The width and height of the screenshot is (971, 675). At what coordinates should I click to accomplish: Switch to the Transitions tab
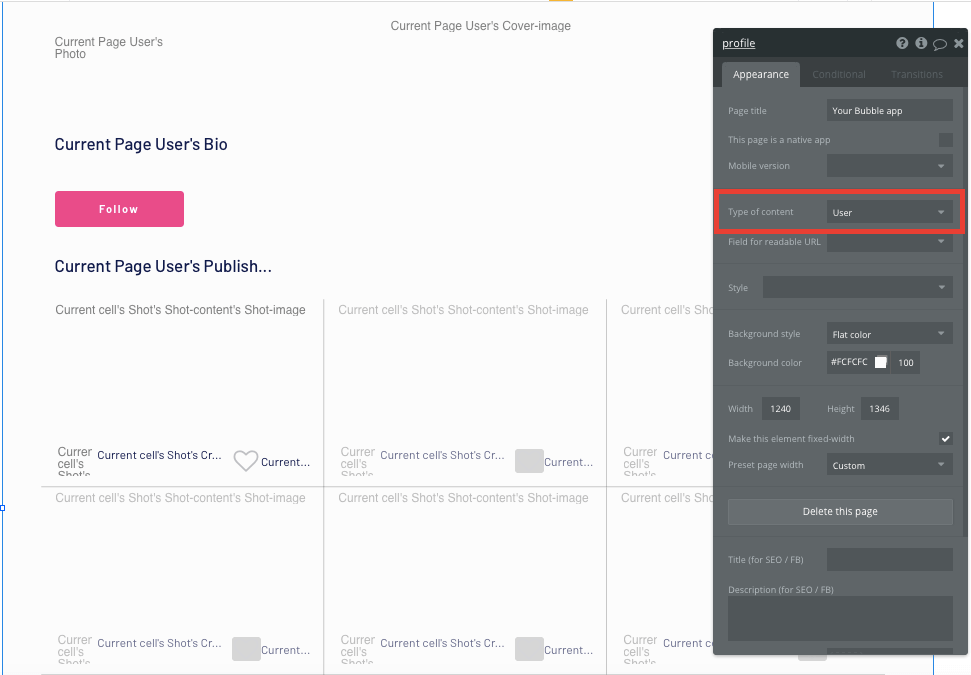[x=916, y=73]
